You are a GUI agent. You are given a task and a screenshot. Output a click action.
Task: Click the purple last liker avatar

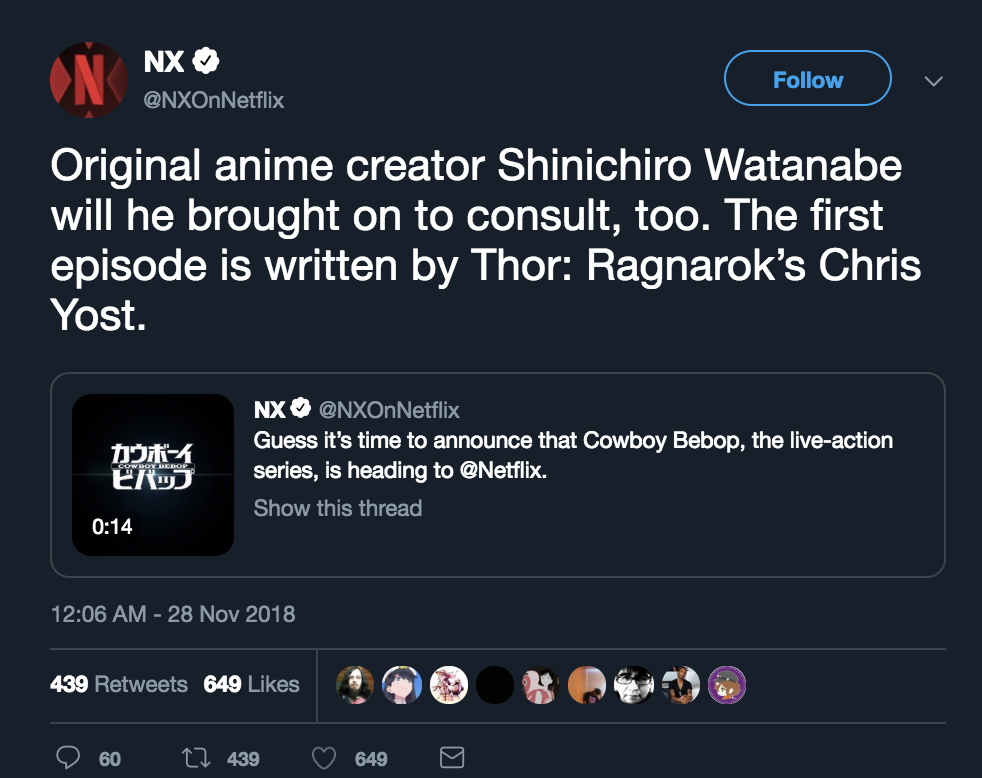(x=726, y=684)
